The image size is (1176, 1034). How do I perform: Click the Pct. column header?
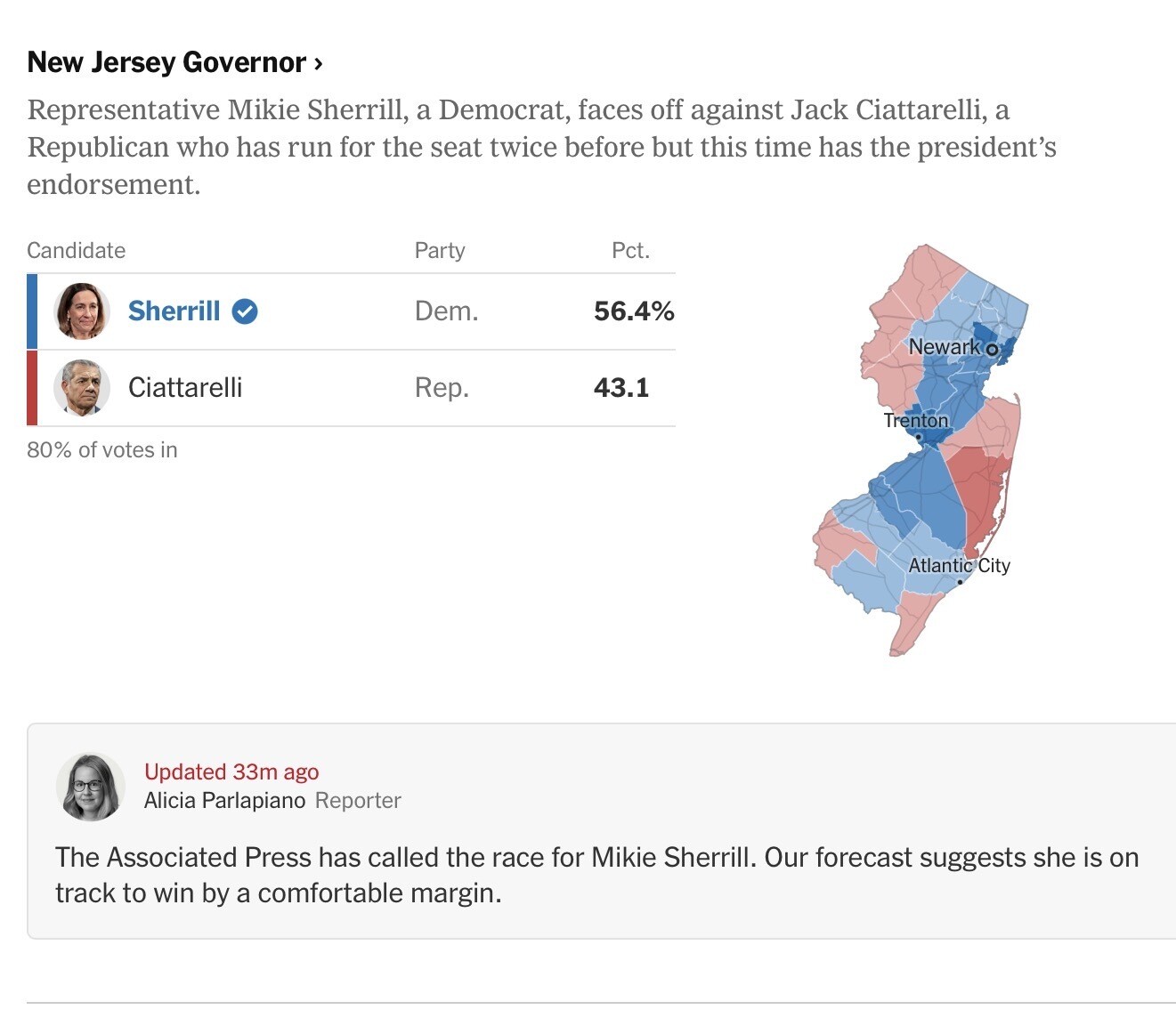pos(630,251)
